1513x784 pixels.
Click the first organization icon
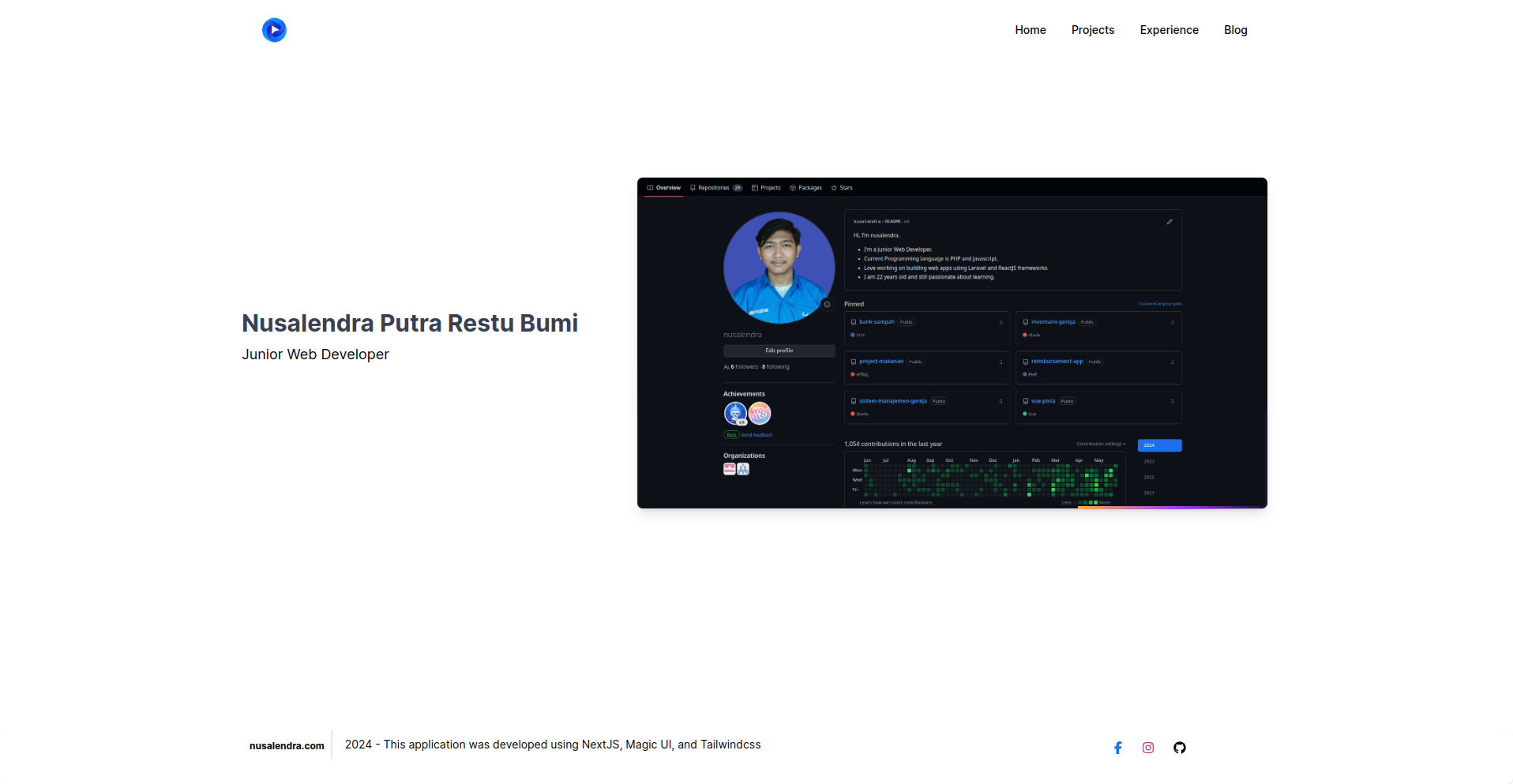click(730, 469)
